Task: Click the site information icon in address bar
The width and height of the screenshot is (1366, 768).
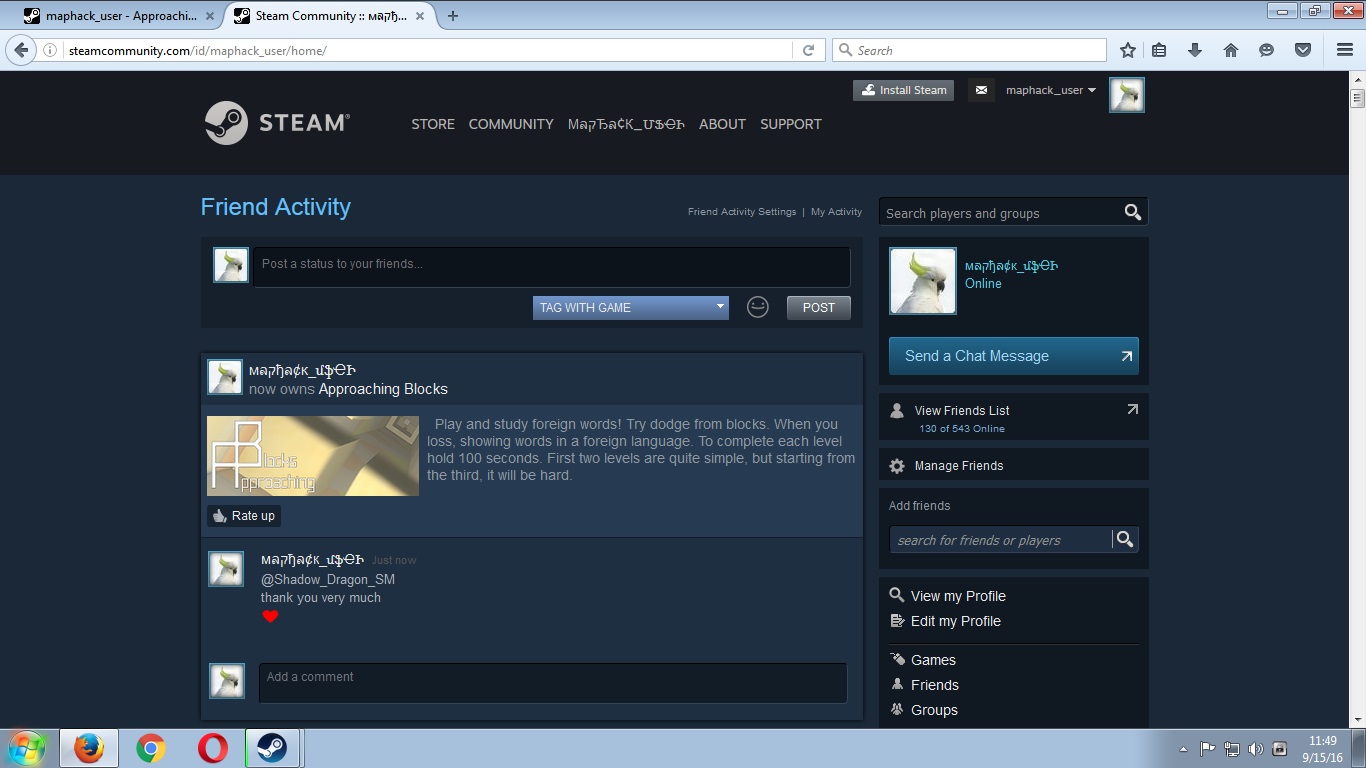Action: pyautogui.click(x=50, y=50)
